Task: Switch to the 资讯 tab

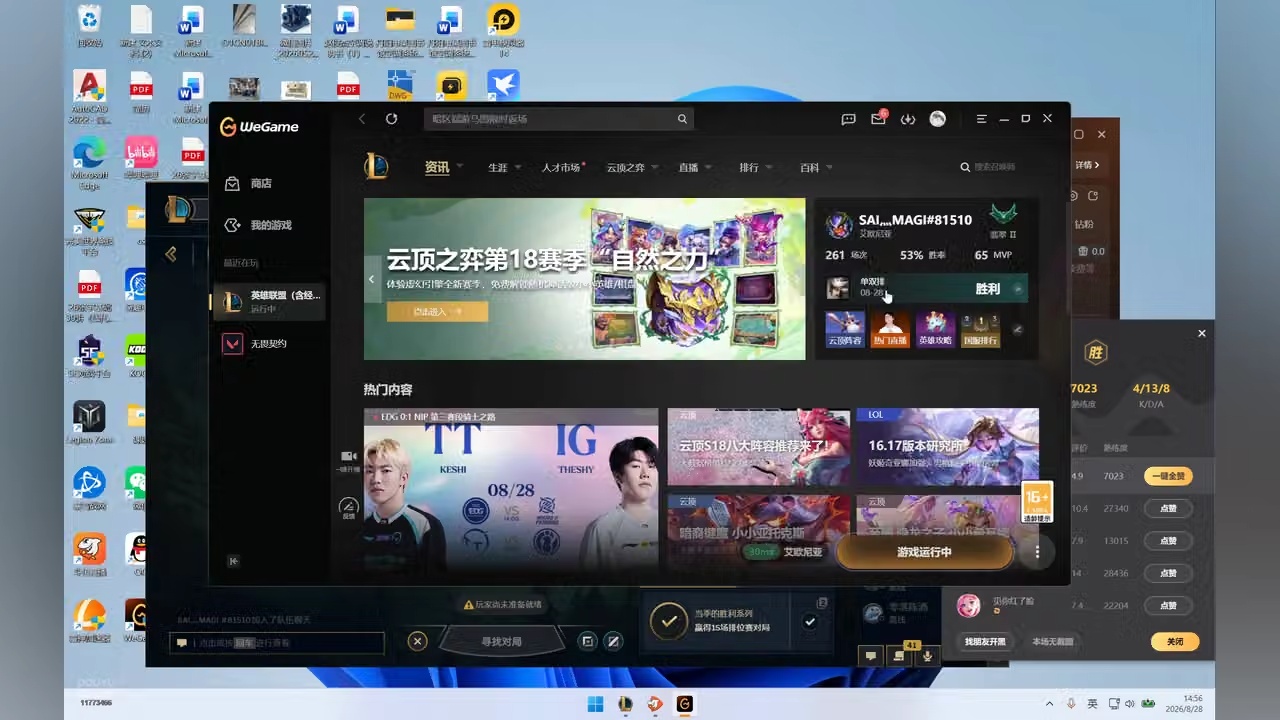Action: 437,168
